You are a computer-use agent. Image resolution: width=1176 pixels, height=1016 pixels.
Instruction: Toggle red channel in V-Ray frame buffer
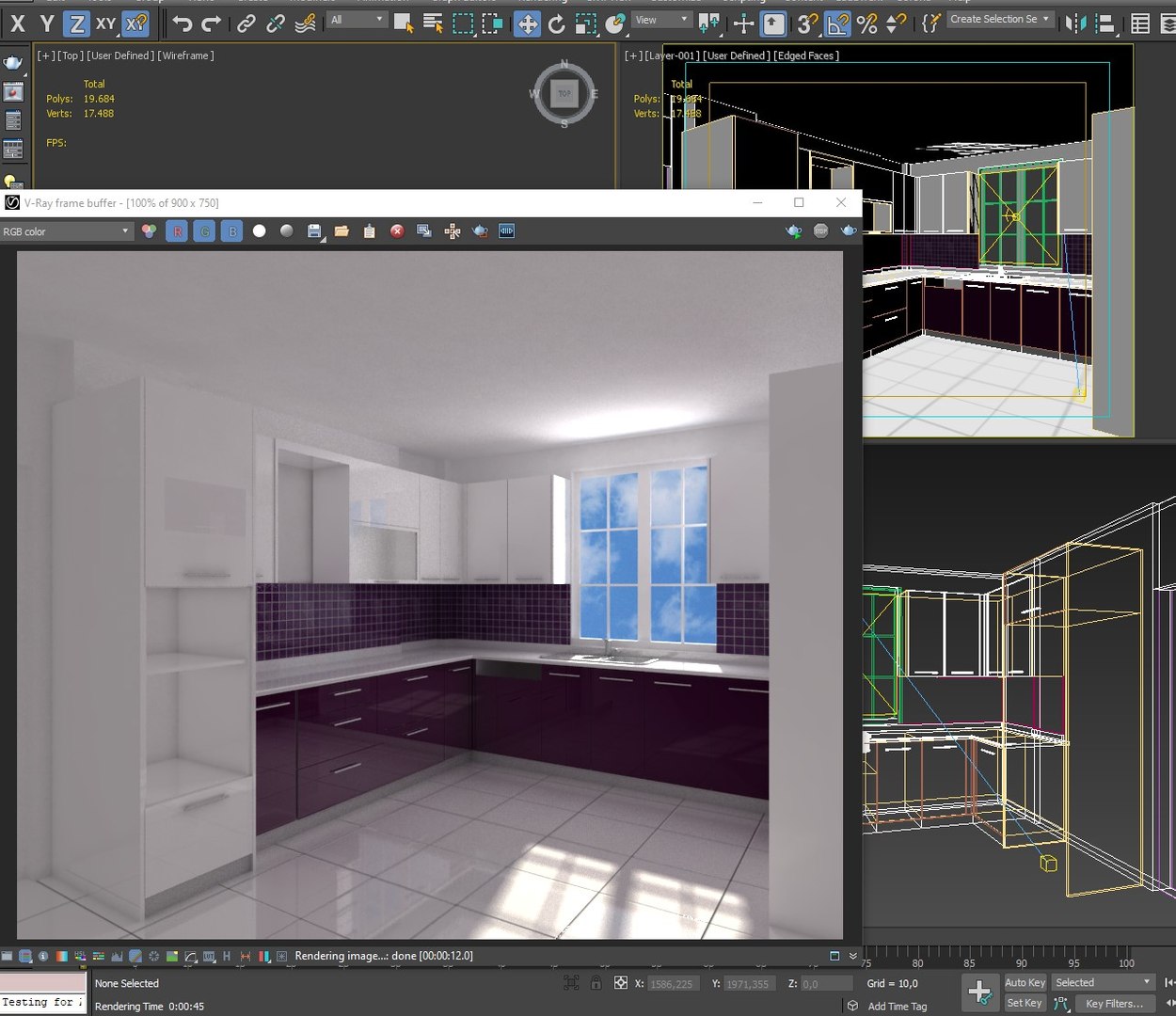(177, 230)
